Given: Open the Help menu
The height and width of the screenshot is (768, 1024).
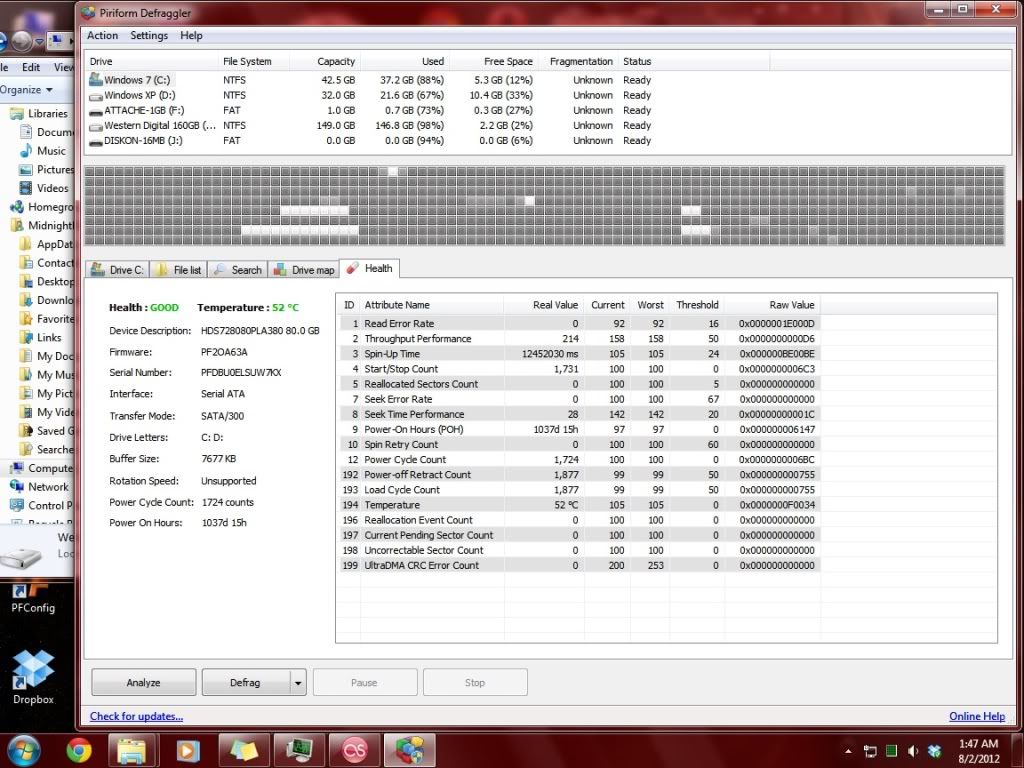Looking at the screenshot, I should click(191, 36).
